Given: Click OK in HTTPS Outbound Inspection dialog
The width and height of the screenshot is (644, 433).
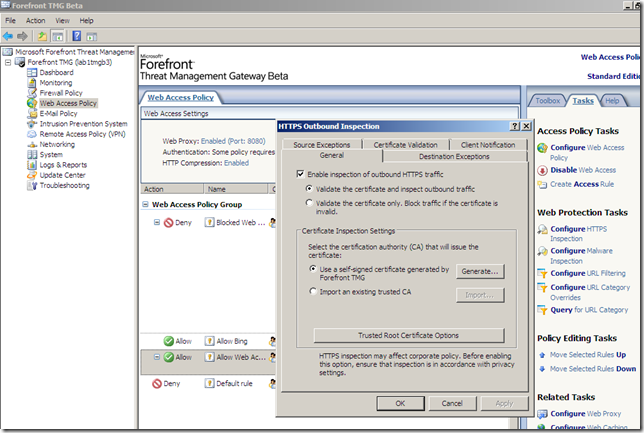Looking at the screenshot, I should point(400,403).
